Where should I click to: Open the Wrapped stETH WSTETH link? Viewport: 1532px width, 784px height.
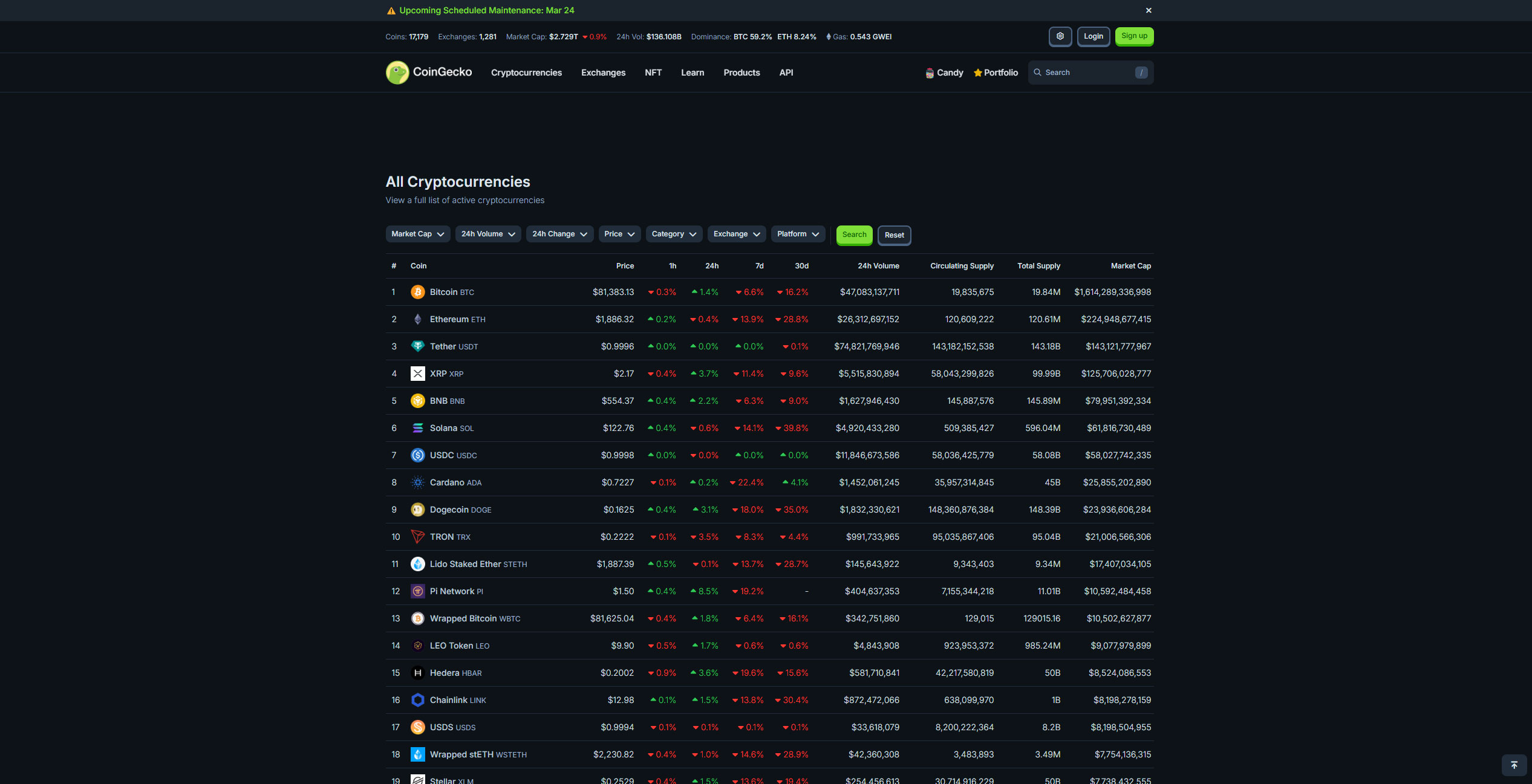pos(478,754)
